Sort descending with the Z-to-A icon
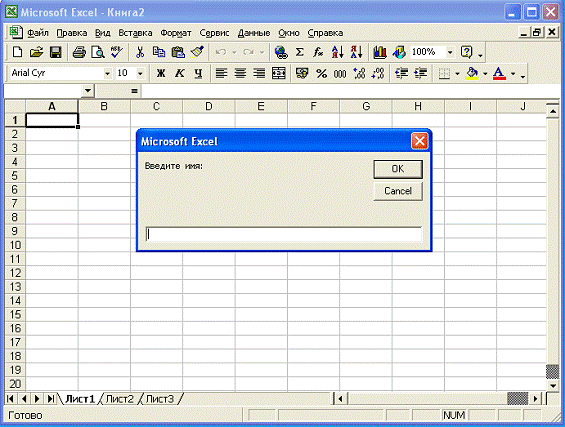 [x=356, y=52]
